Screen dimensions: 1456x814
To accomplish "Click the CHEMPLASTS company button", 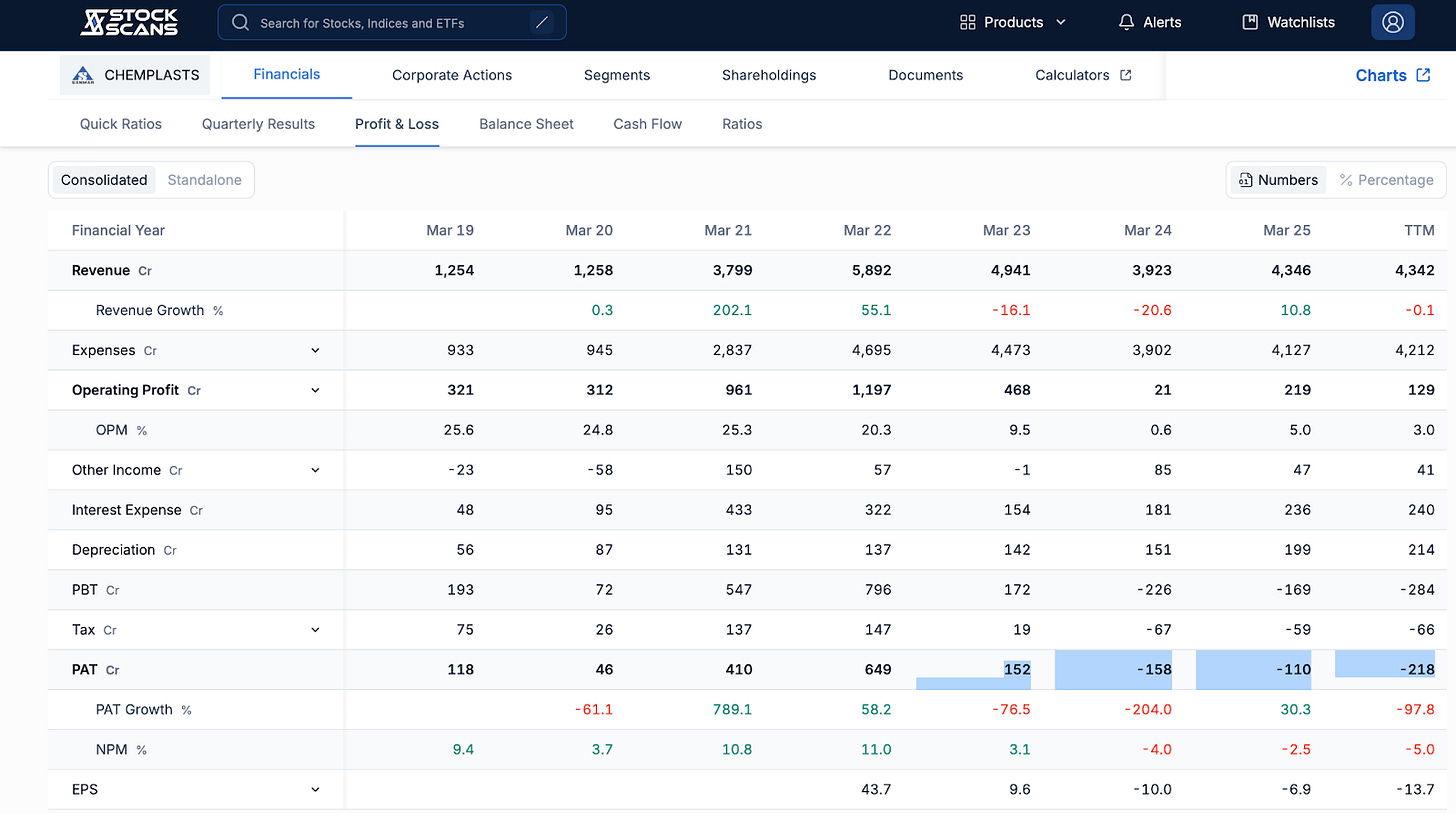I will 135,75.
